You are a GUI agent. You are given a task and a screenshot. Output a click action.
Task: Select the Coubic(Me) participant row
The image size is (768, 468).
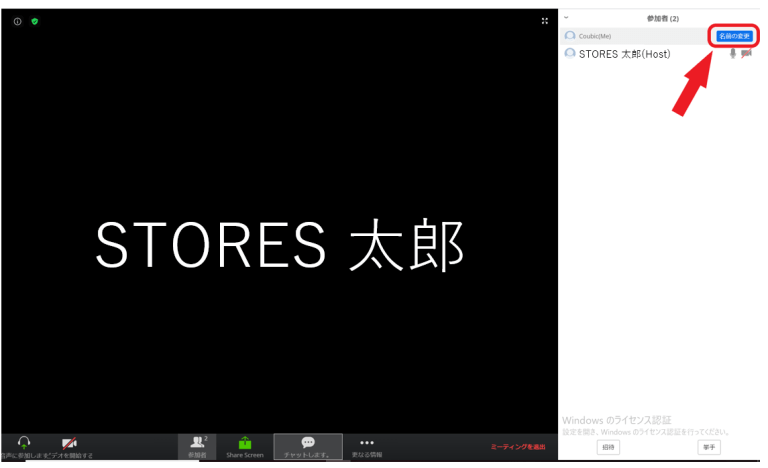pyautogui.click(x=659, y=36)
